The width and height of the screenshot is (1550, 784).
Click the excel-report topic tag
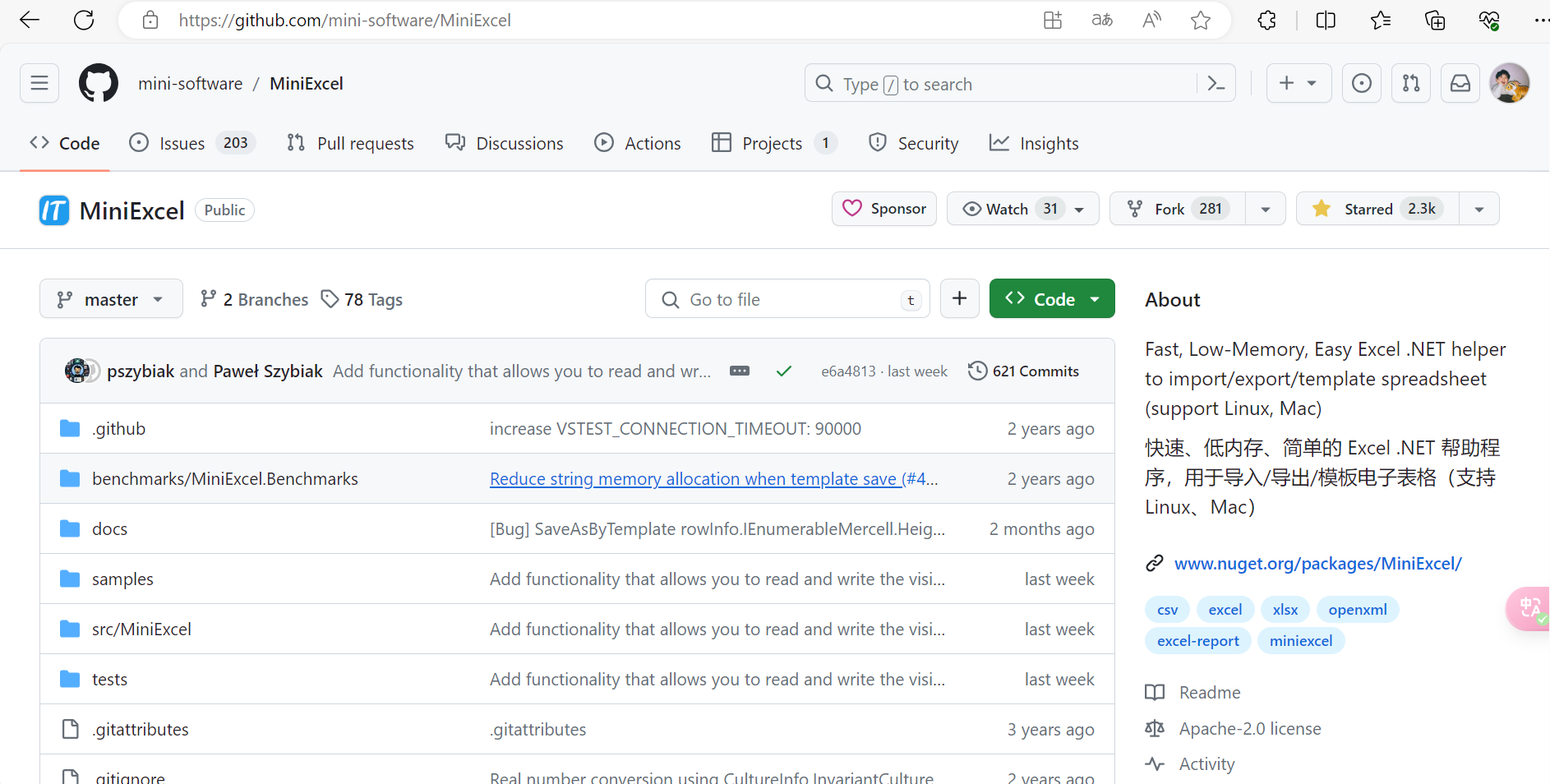[1198, 640]
